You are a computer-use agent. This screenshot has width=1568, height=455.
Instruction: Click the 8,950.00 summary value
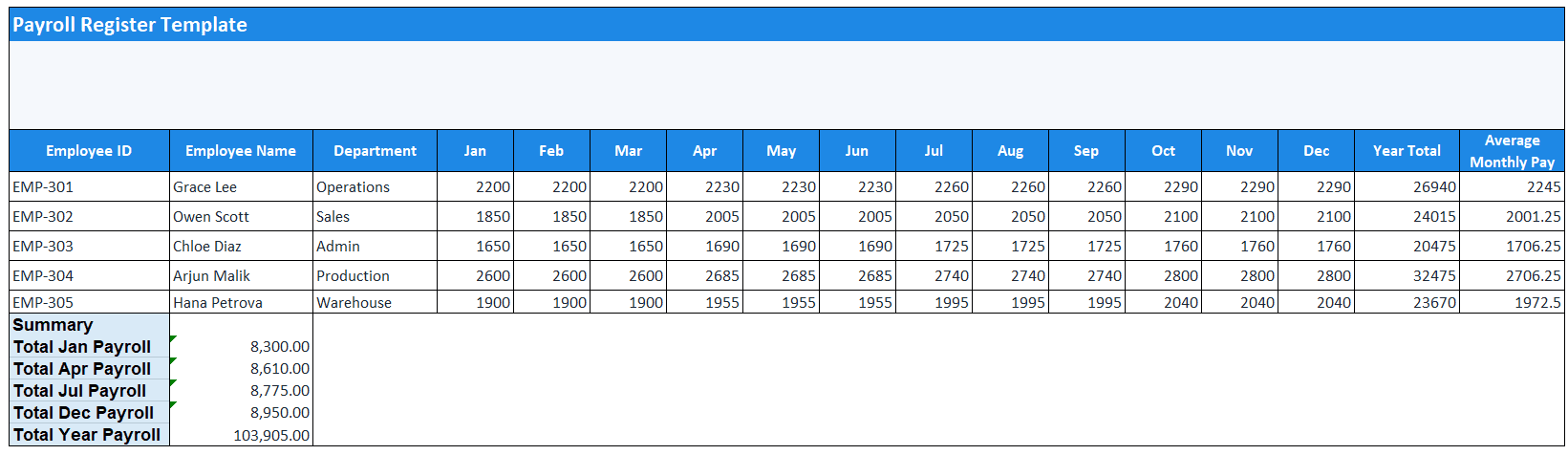pos(241,413)
